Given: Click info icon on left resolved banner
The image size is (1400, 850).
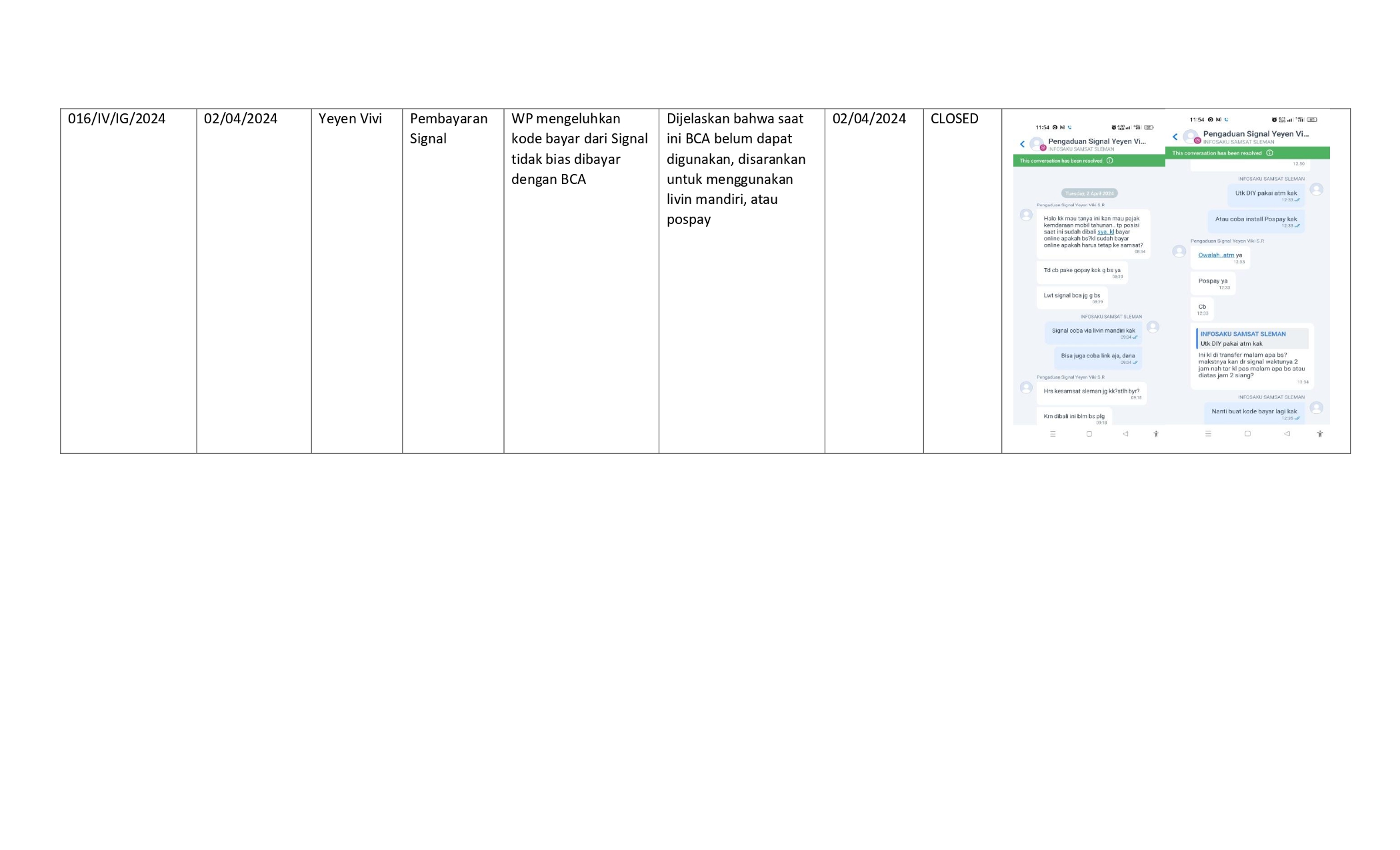Looking at the screenshot, I should pyautogui.click(x=1110, y=161).
